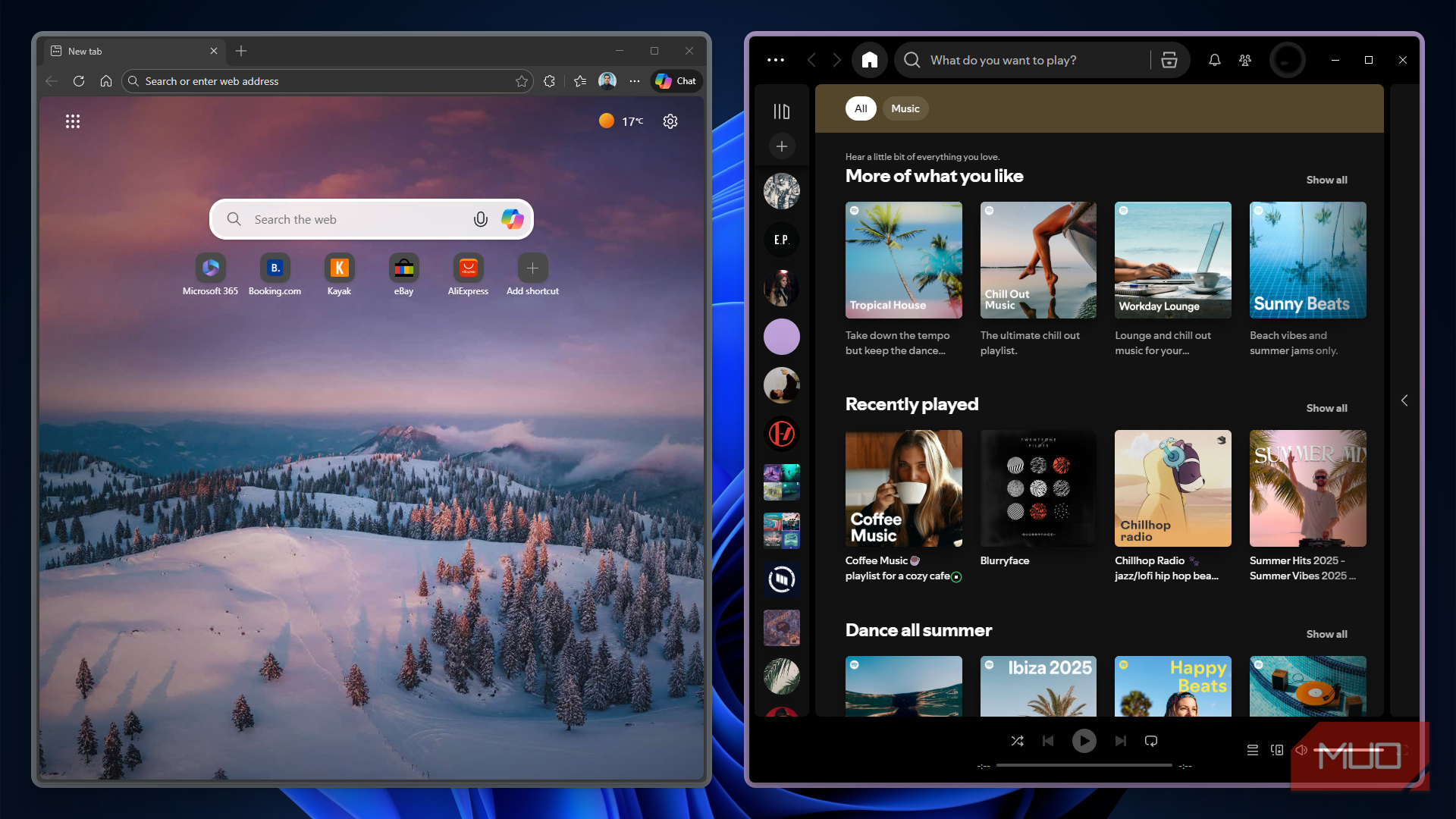Open the Sunny Beats playlist thumbnail

(x=1307, y=260)
